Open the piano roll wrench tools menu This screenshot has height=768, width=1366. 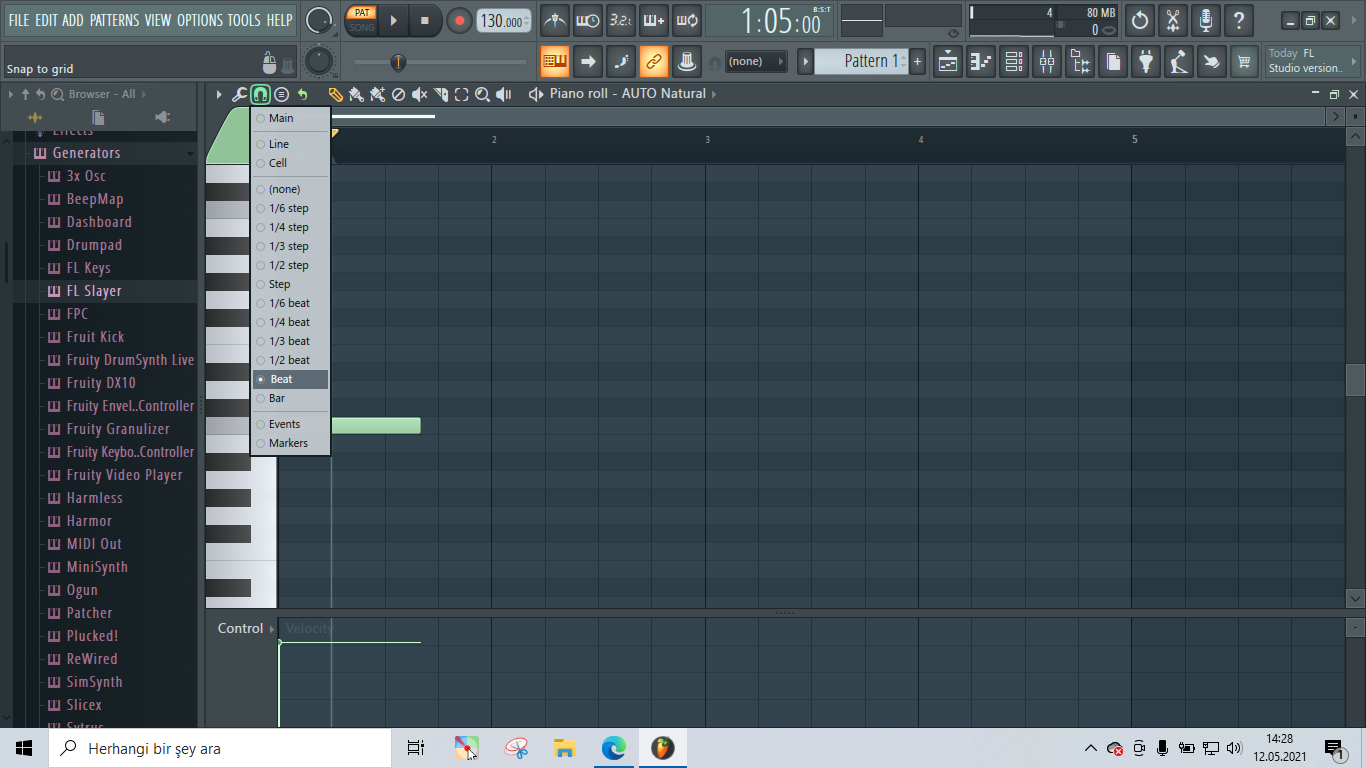[x=239, y=94]
